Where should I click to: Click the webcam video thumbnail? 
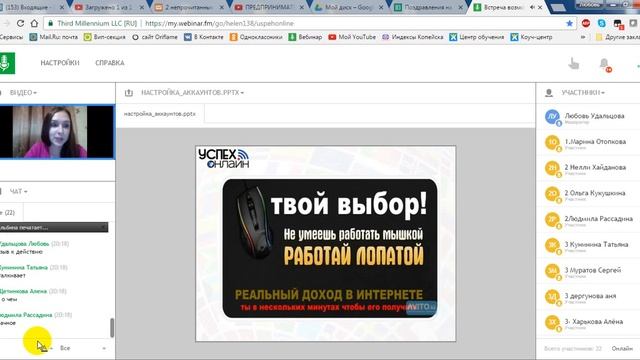57,132
